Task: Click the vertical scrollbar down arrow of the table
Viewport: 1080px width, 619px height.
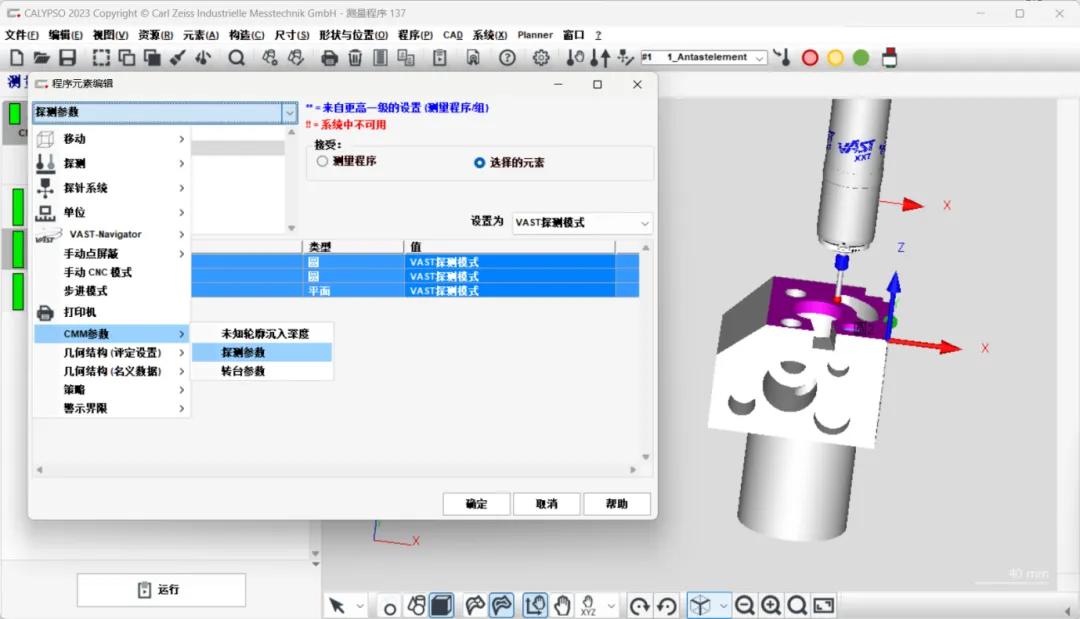Action: click(x=645, y=457)
